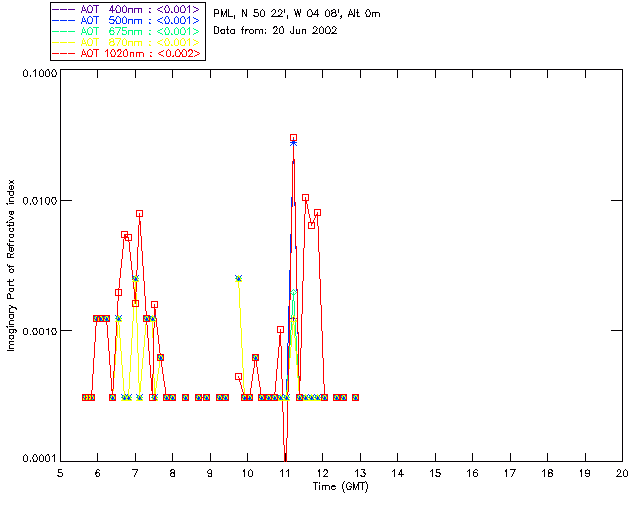Click the first data marker before 6 GMT

(85, 397)
